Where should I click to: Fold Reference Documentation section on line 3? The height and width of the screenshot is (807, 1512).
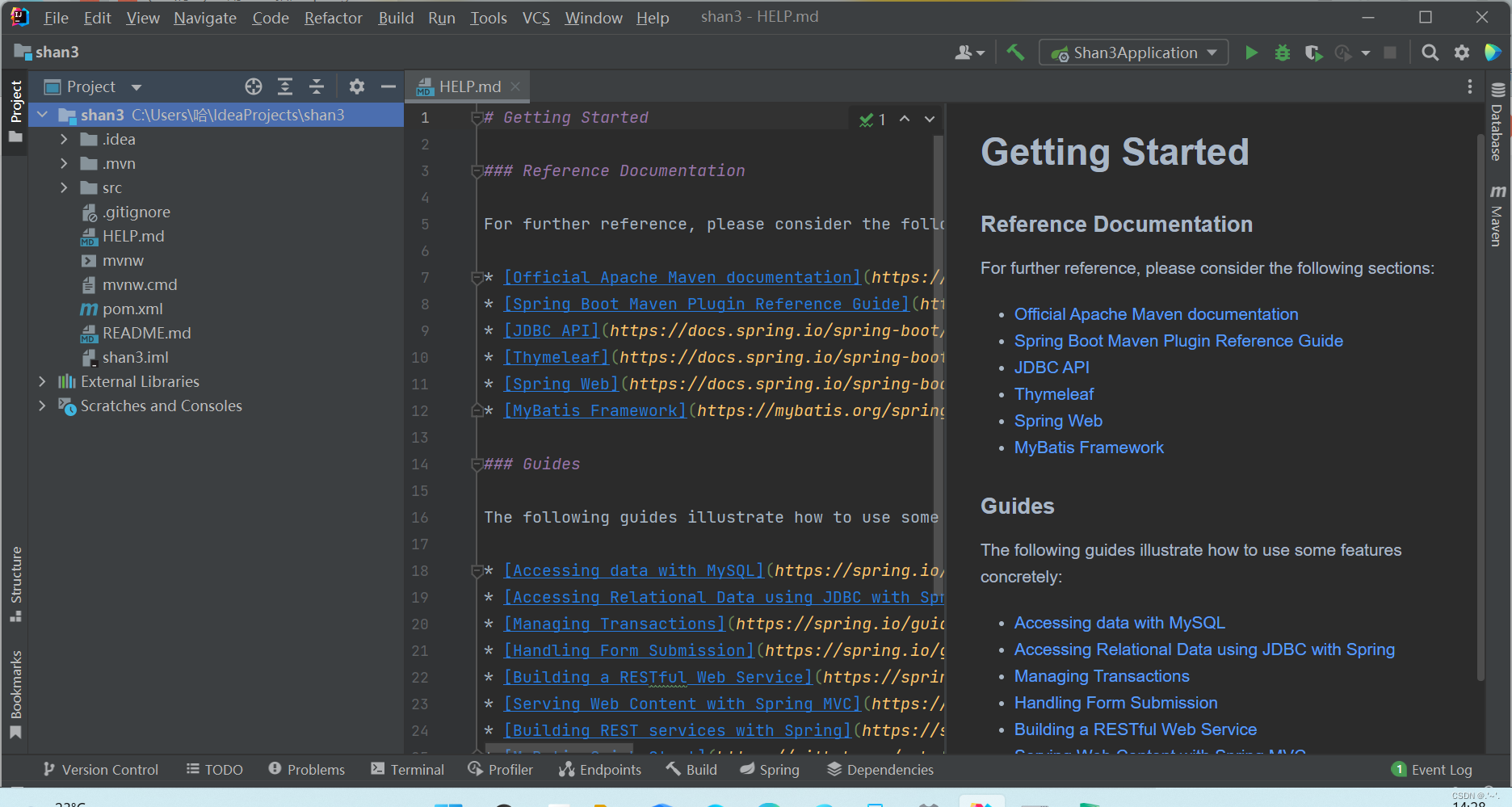(477, 171)
